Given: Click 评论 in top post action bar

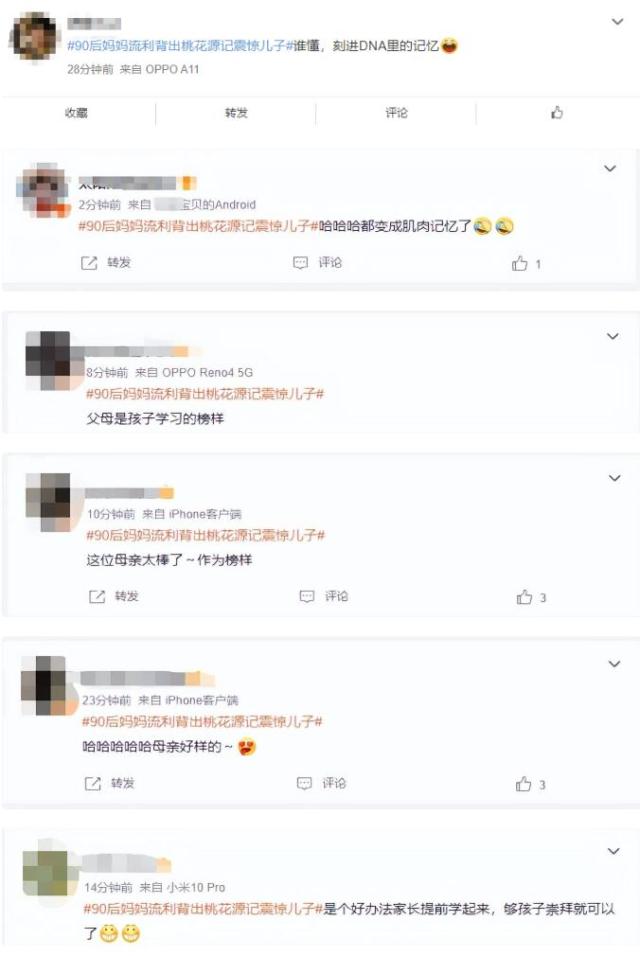Looking at the screenshot, I should (x=396, y=112).
